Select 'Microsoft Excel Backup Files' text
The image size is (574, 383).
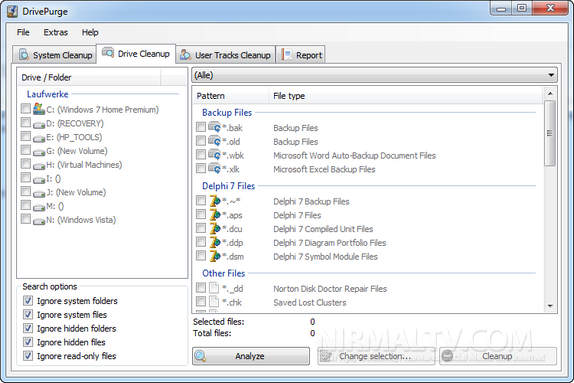click(x=324, y=169)
